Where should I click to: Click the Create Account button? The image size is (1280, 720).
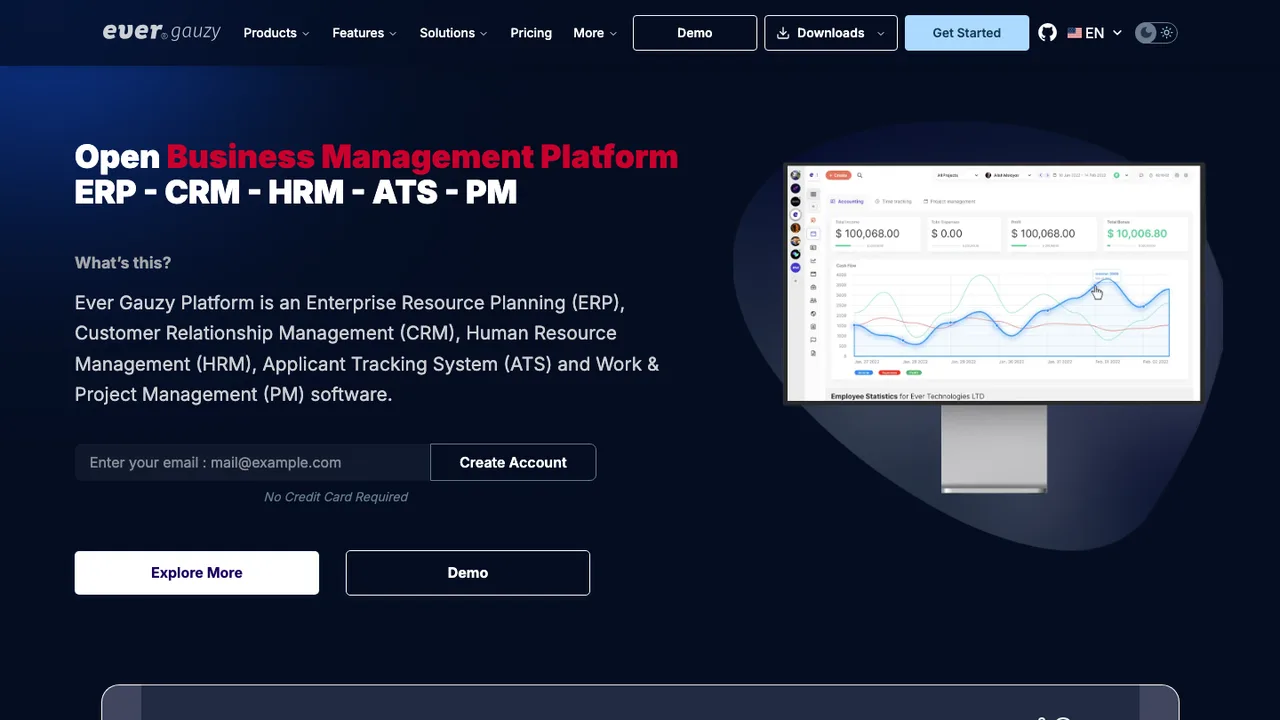point(513,462)
